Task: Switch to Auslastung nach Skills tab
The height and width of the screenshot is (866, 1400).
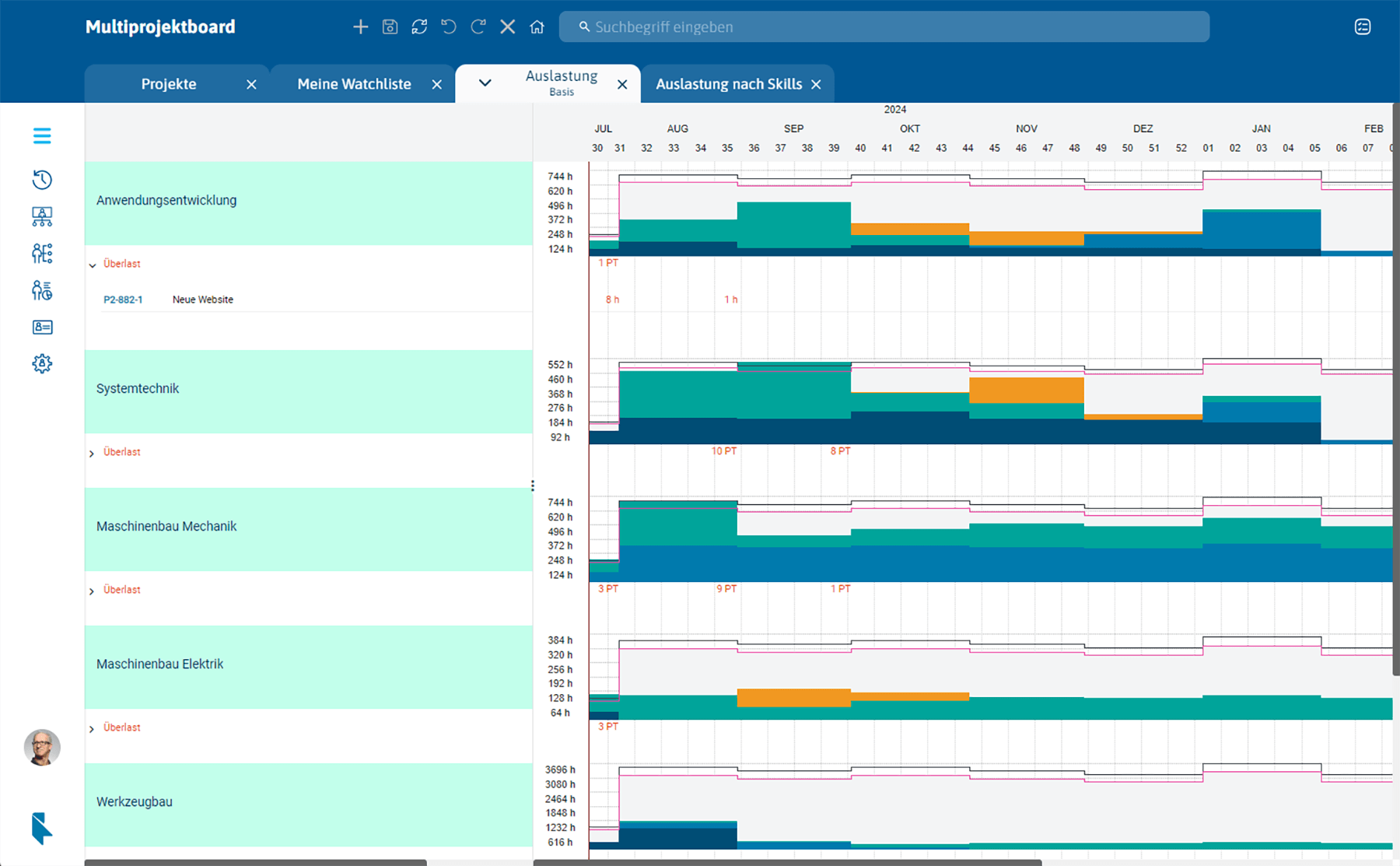Action: pyautogui.click(x=728, y=84)
